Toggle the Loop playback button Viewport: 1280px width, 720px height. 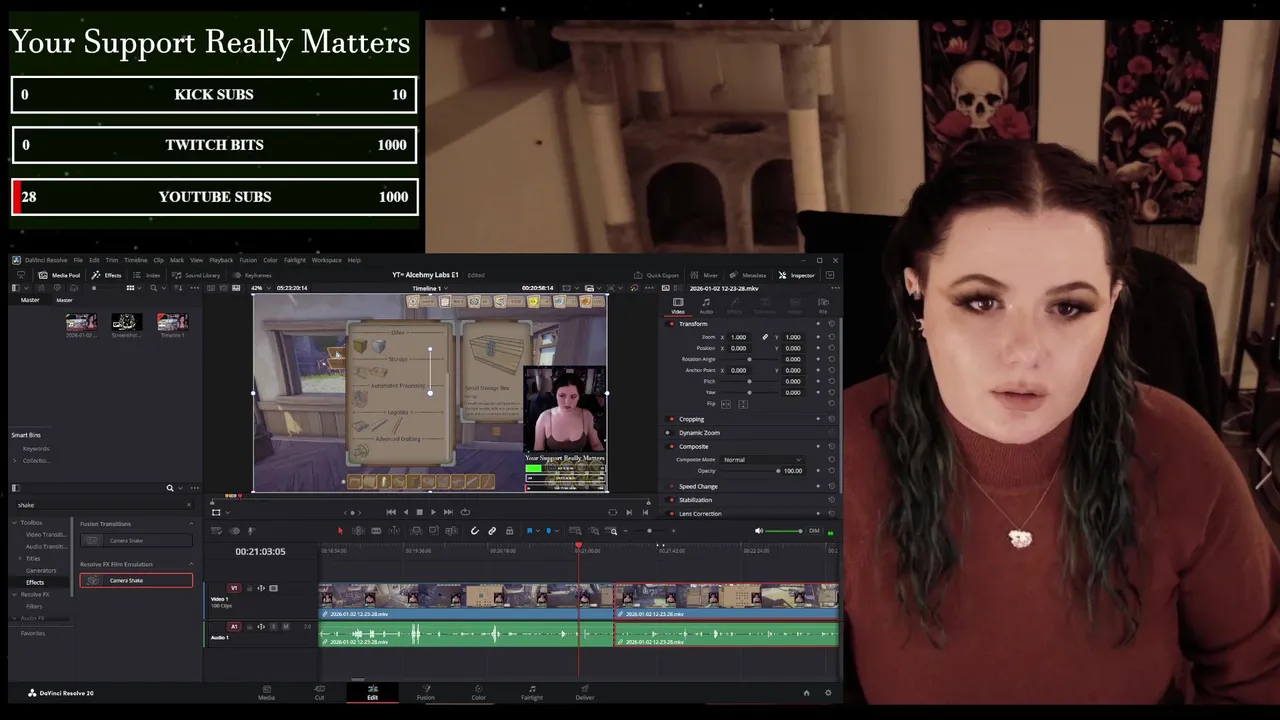point(465,512)
